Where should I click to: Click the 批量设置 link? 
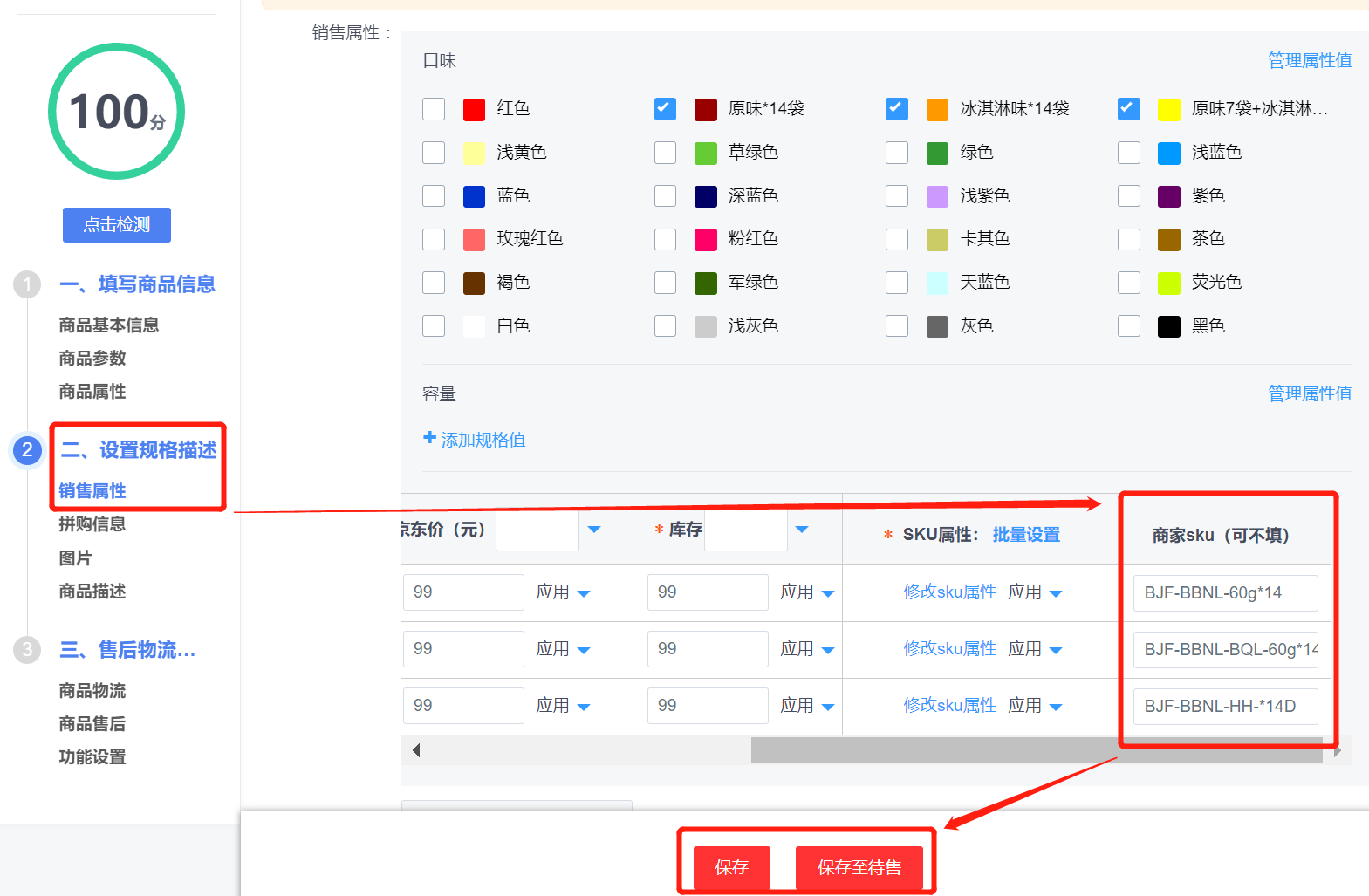[x=1026, y=535]
